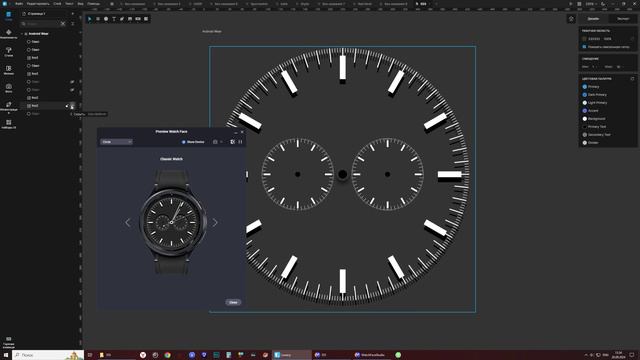The height and width of the screenshot is (360, 640).
Task: Switch to tab beside Design in right panel
Action: coord(622,19)
